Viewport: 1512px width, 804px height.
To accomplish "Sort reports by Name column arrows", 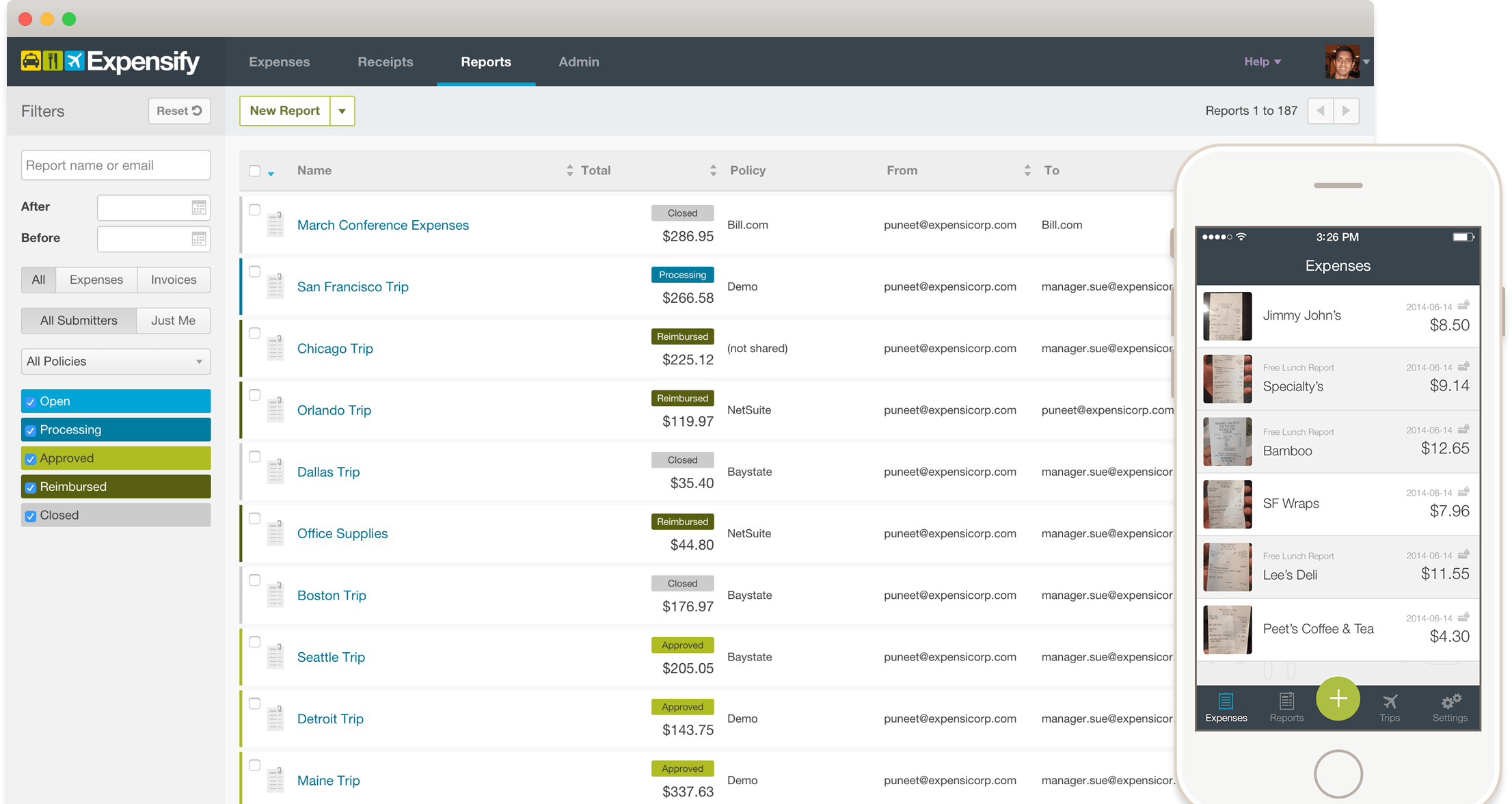I will [570, 170].
